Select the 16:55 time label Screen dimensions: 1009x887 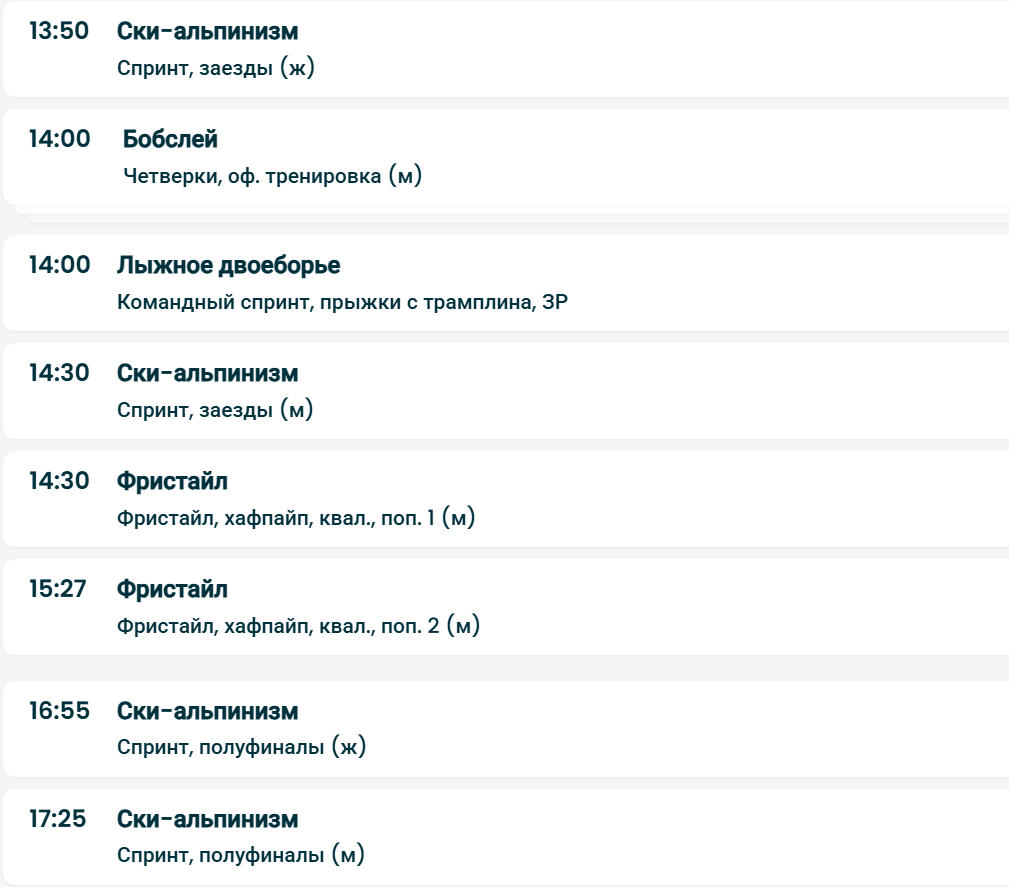pos(59,711)
